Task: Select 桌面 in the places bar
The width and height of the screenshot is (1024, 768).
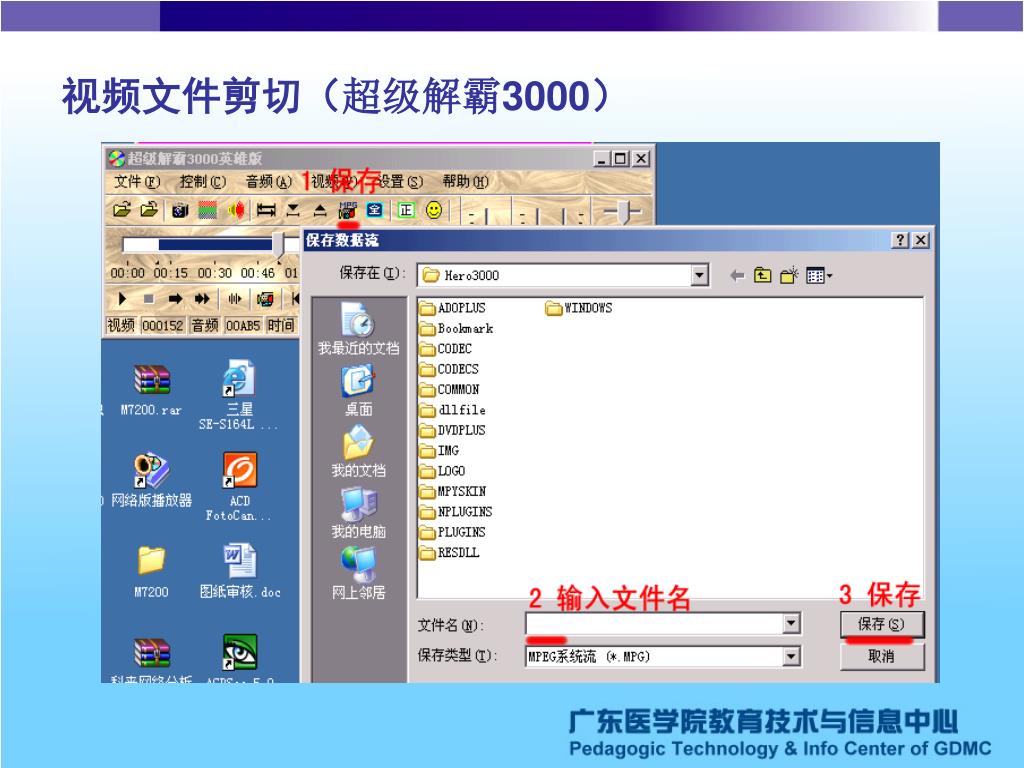Action: pyautogui.click(x=358, y=391)
